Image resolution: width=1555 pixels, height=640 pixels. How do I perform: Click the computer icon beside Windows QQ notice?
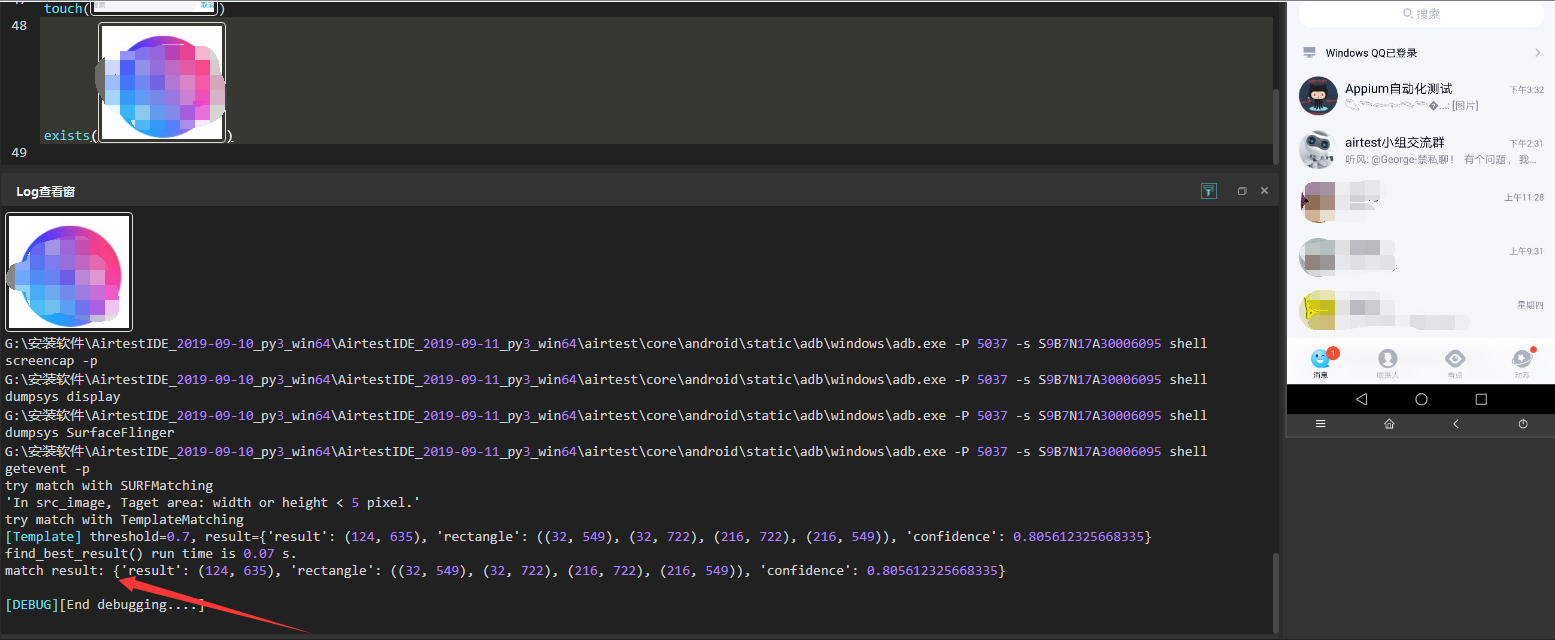(x=1309, y=53)
